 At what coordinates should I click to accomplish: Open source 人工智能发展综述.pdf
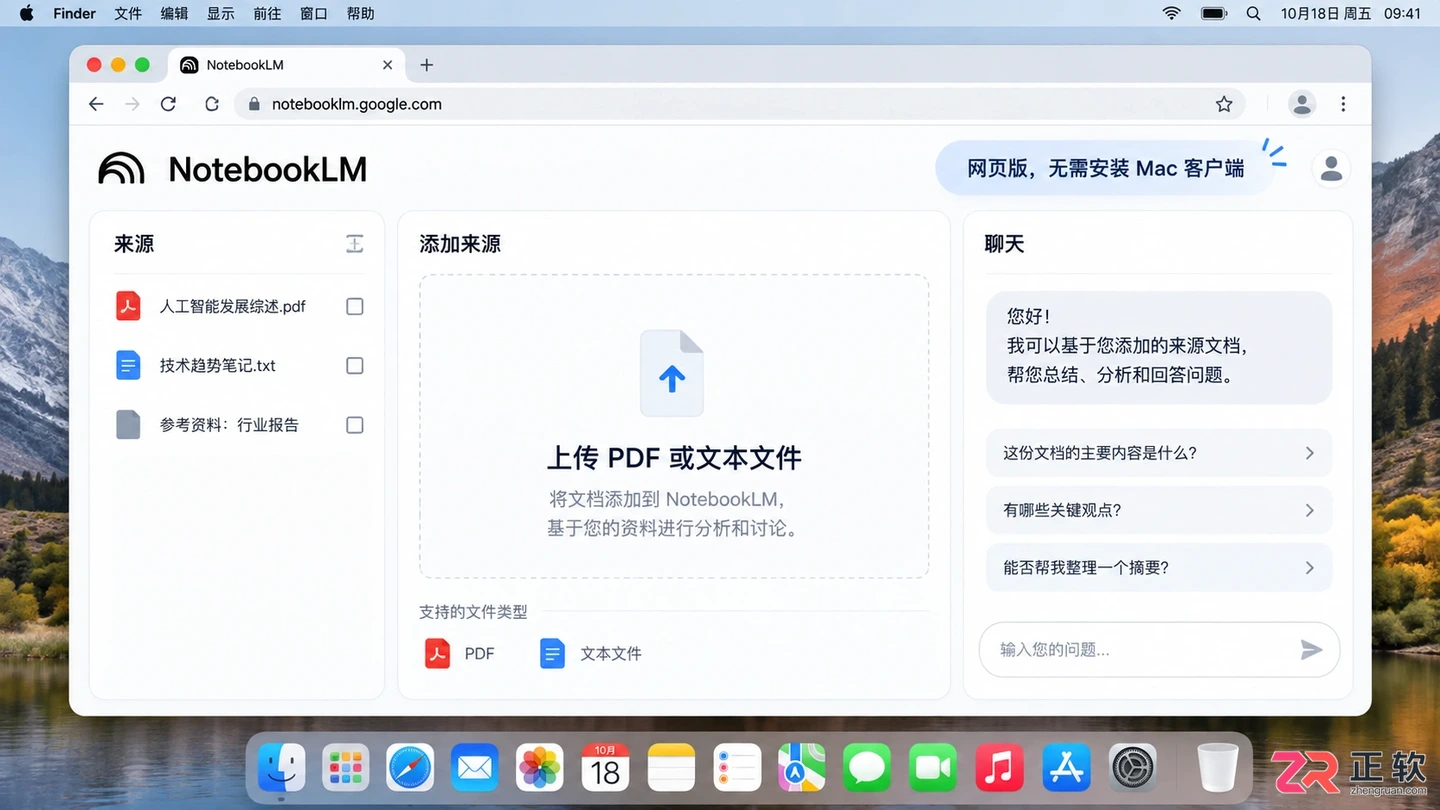[233, 307]
